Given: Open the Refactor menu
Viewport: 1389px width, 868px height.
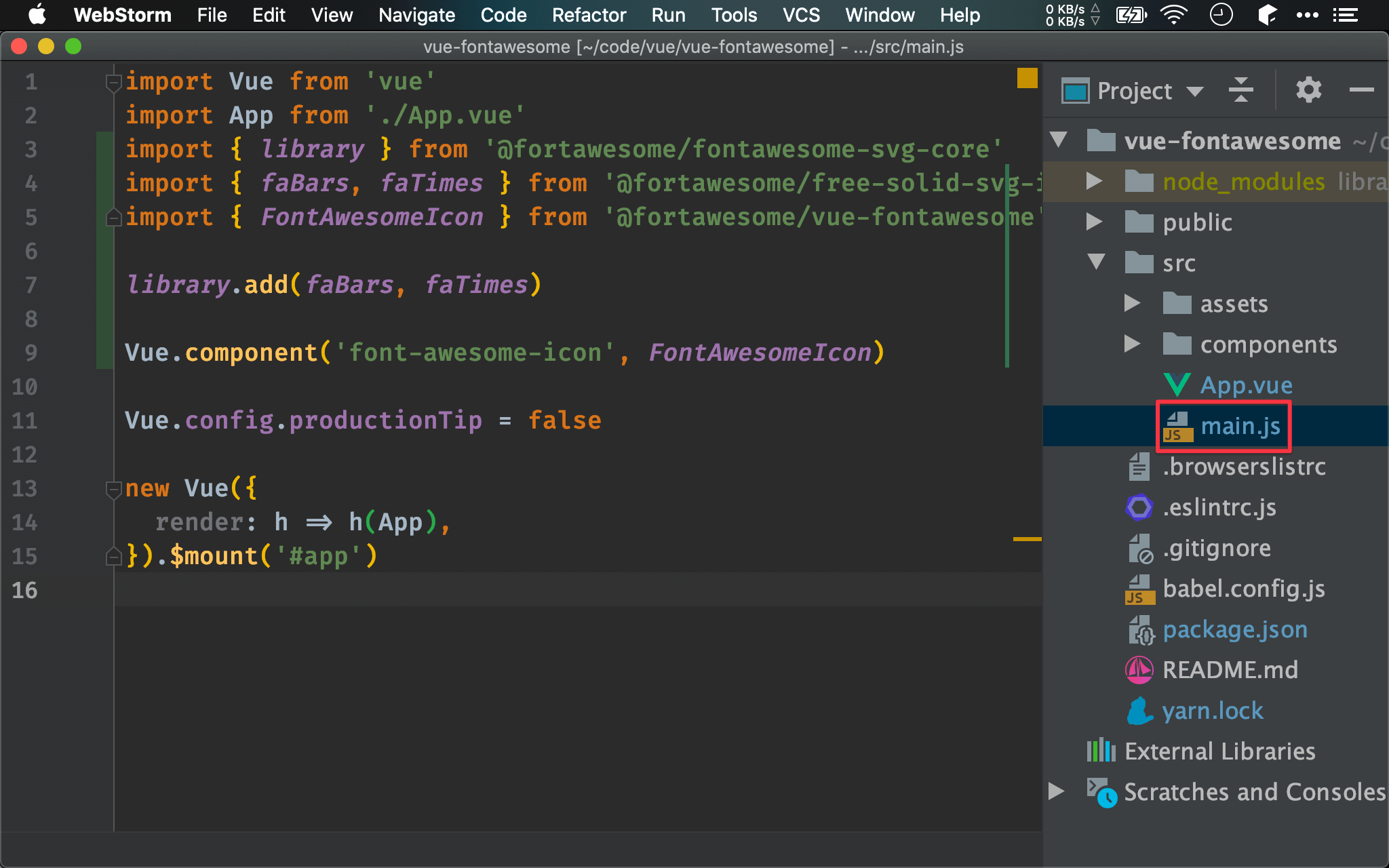Looking at the screenshot, I should point(589,15).
